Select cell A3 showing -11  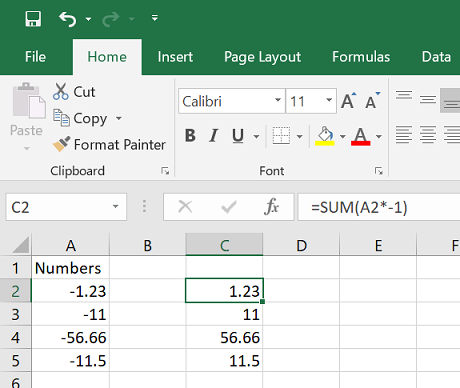click(71, 314)
